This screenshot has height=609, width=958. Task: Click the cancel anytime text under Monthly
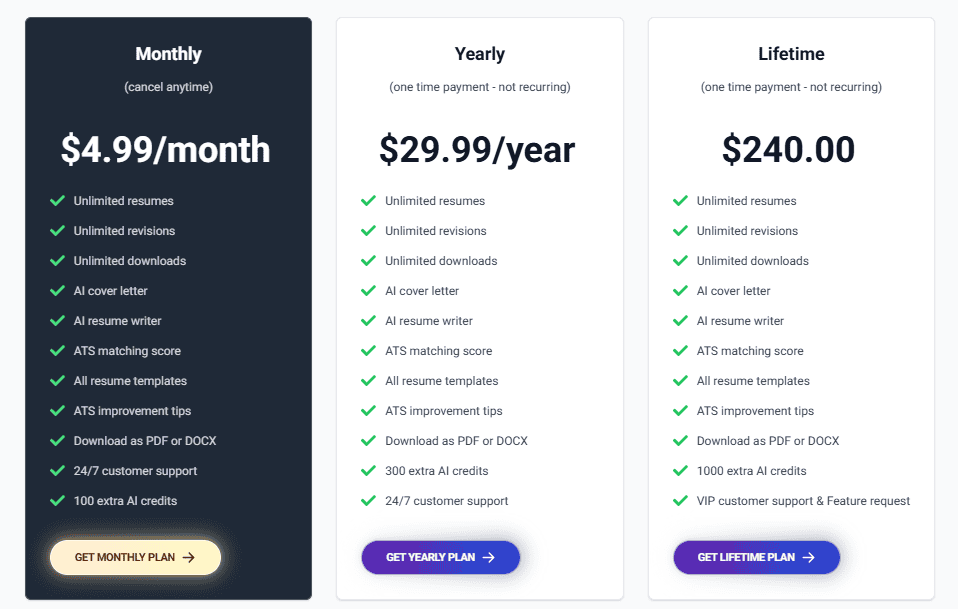168,87
